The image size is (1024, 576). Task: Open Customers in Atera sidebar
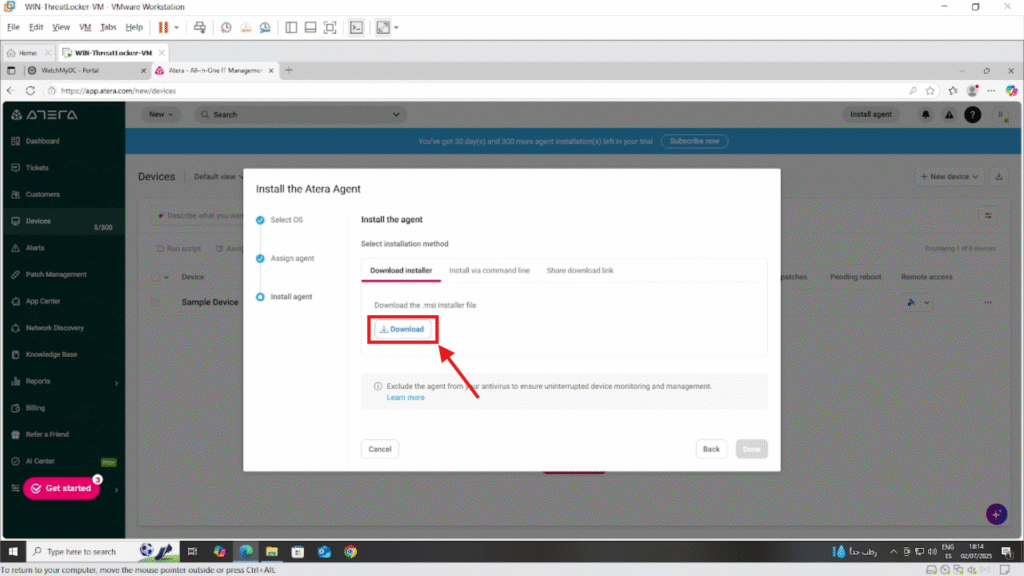[x=42, y=195]
